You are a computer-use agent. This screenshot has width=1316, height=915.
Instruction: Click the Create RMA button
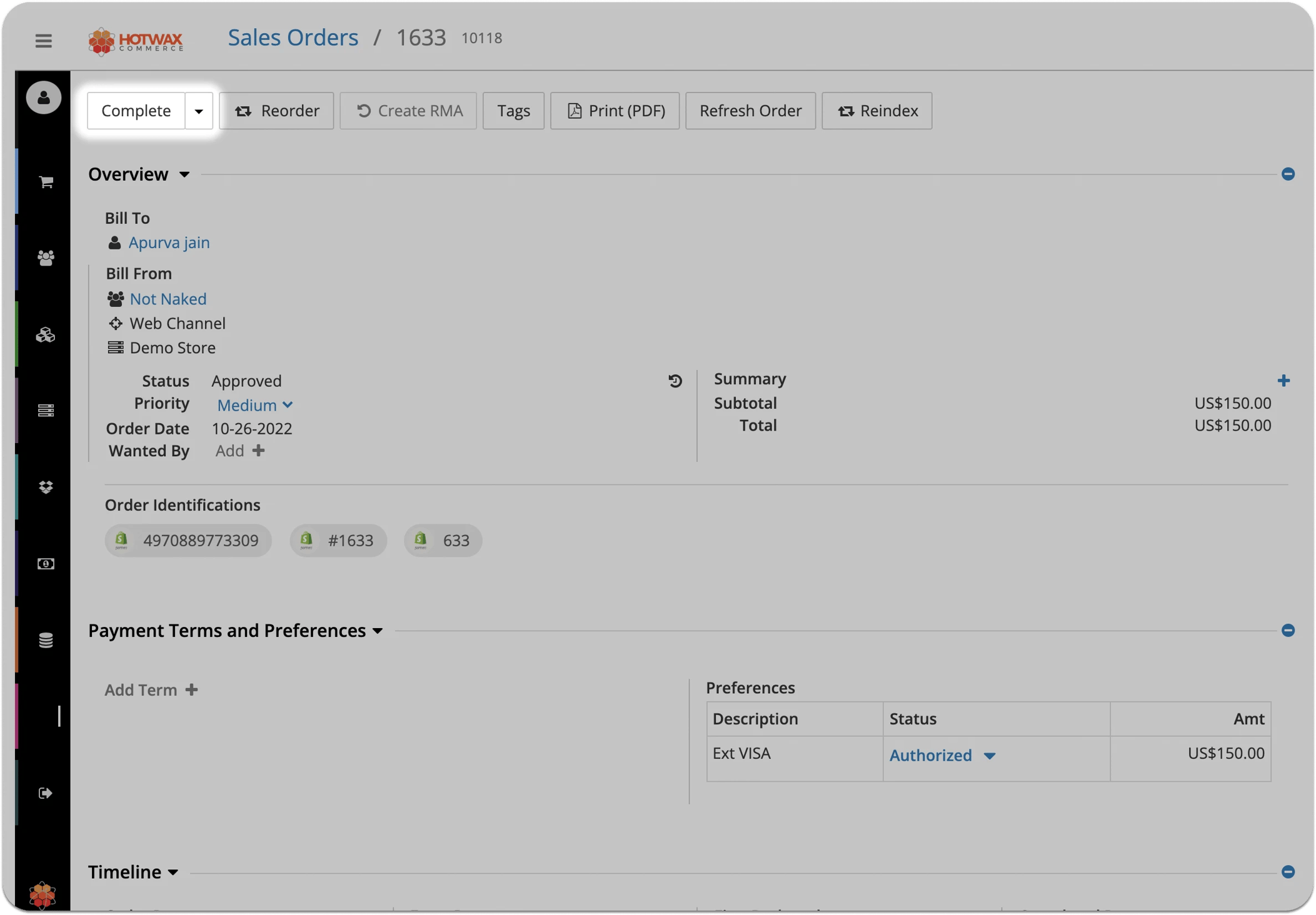click(x=408, y=111)
